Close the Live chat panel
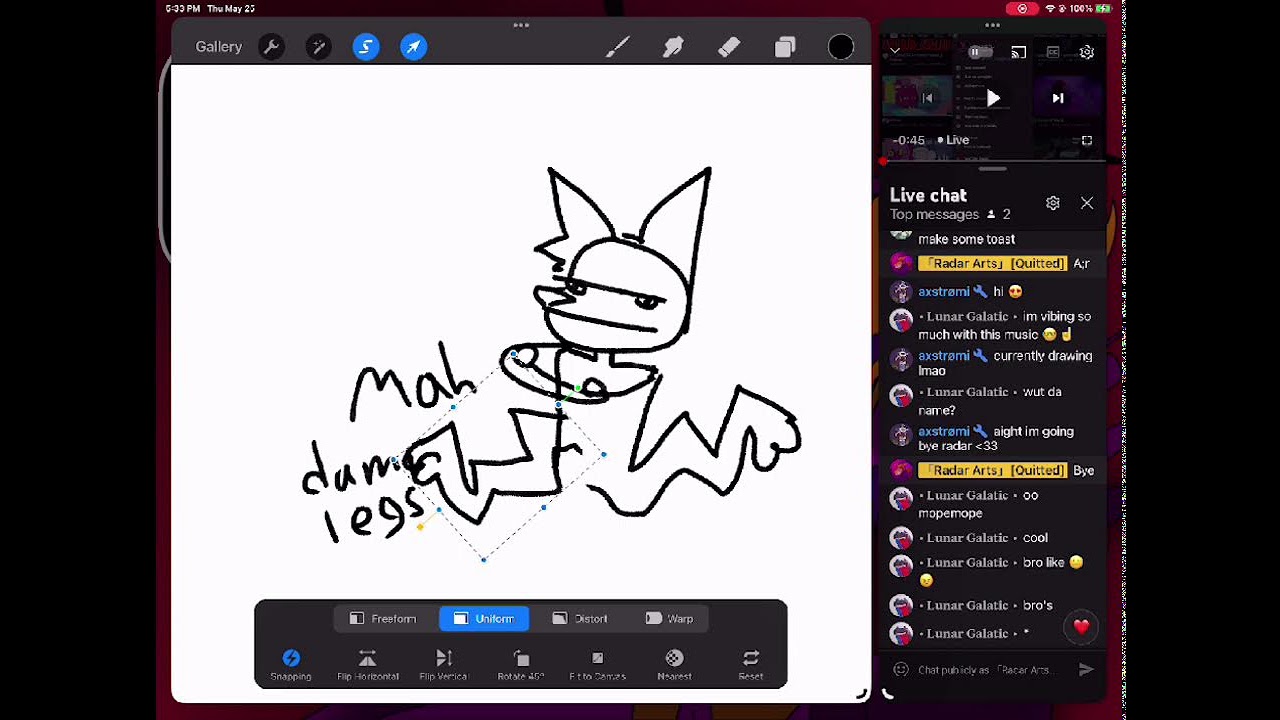 pos(1087,203)
